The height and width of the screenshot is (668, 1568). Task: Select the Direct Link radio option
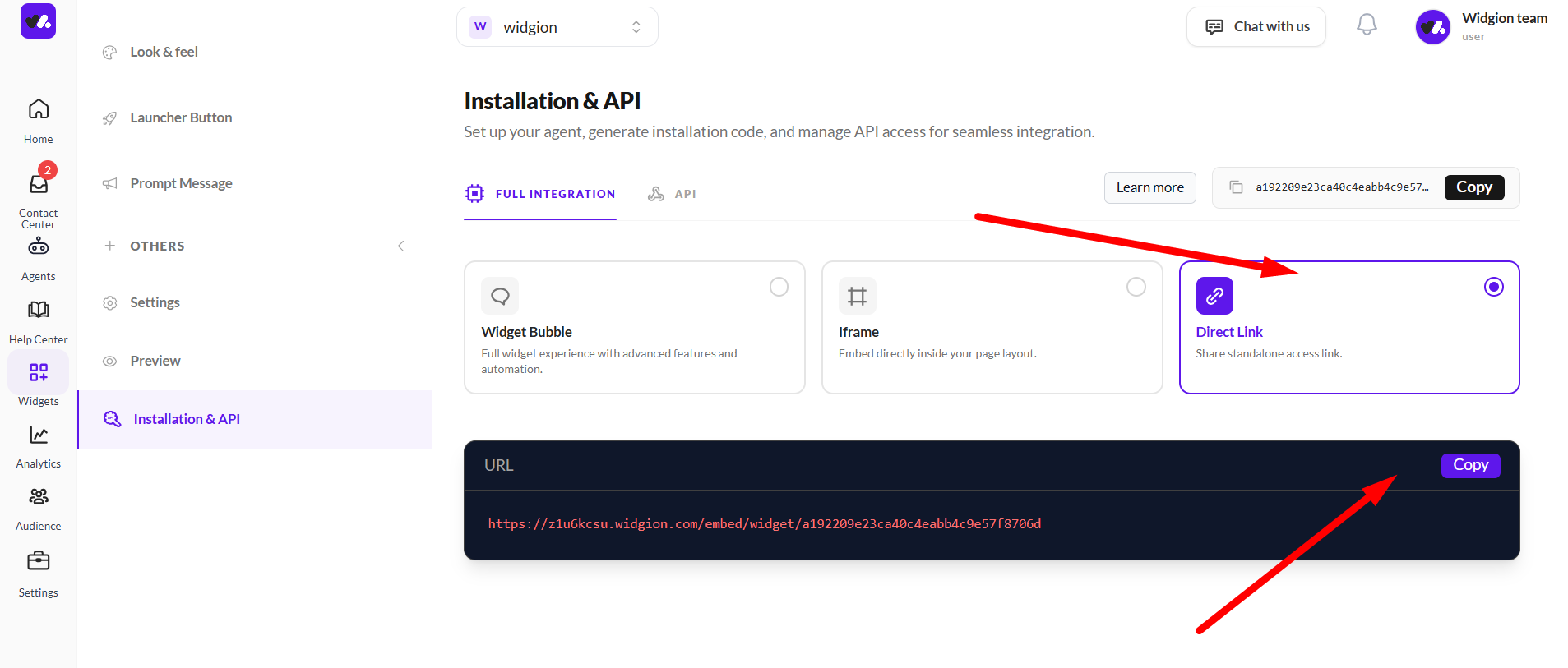click(1493, 287)
